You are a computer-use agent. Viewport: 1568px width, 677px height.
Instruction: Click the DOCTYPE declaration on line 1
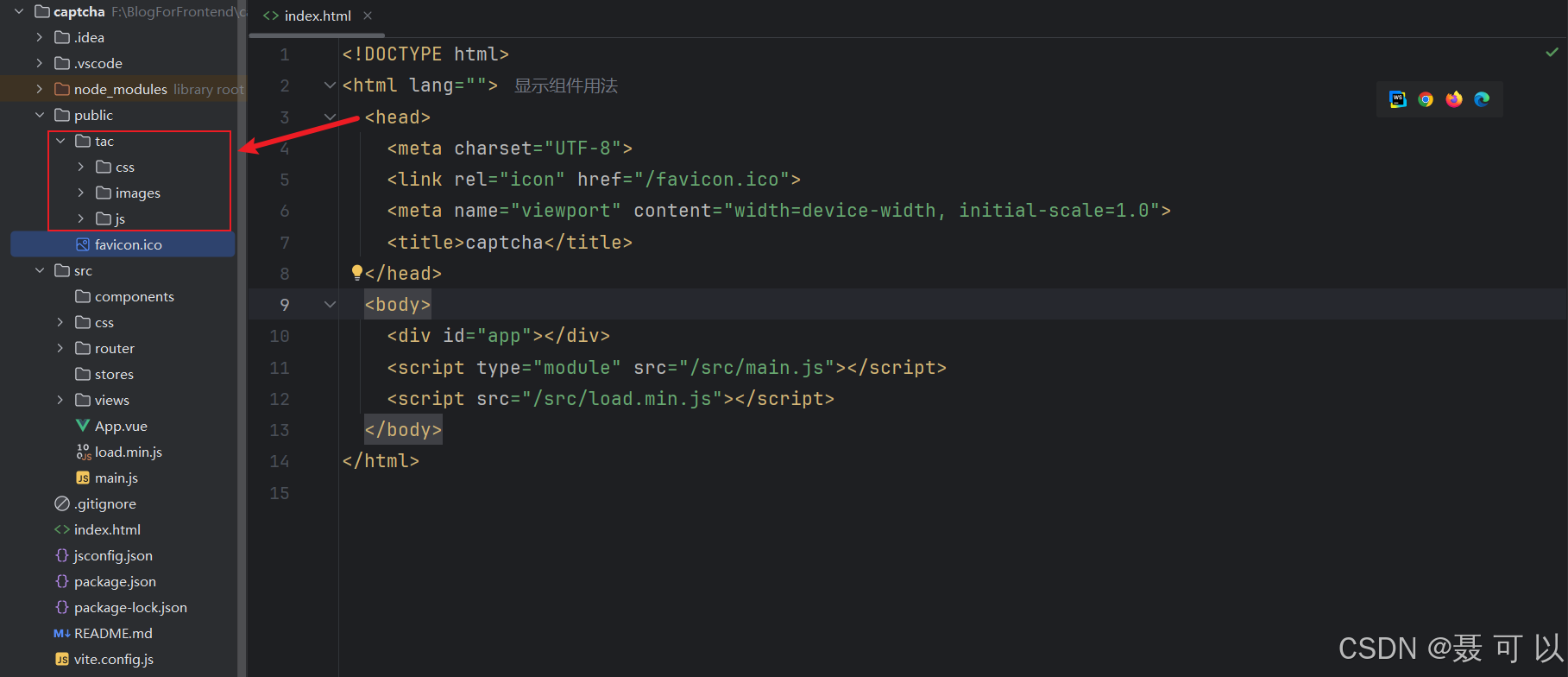[x=425, y=54]
